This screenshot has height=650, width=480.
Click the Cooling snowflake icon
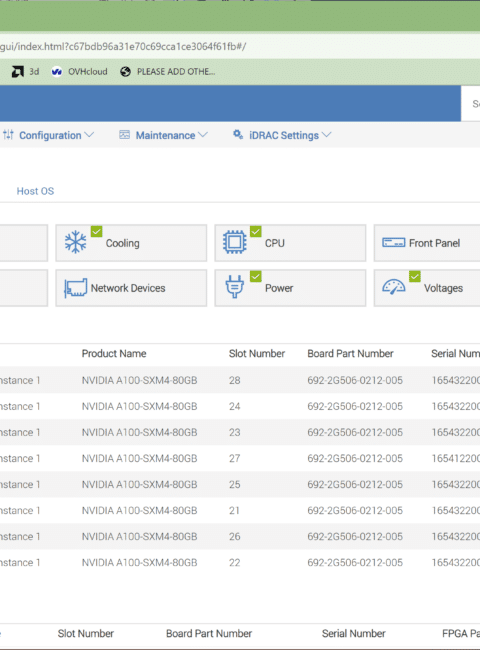[75, 242]
